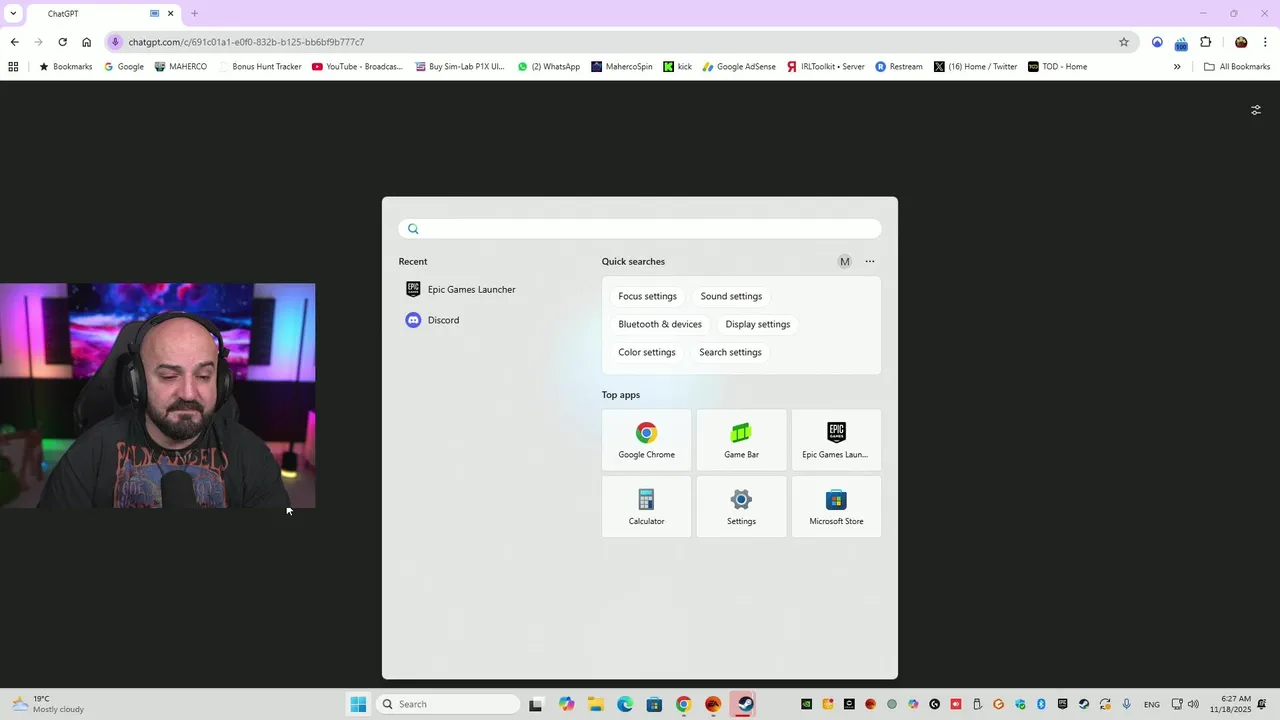Viewport: 1280px width, 720px height.
Task: Choose the Display settings quick search
Action: (x=757, y=324)
